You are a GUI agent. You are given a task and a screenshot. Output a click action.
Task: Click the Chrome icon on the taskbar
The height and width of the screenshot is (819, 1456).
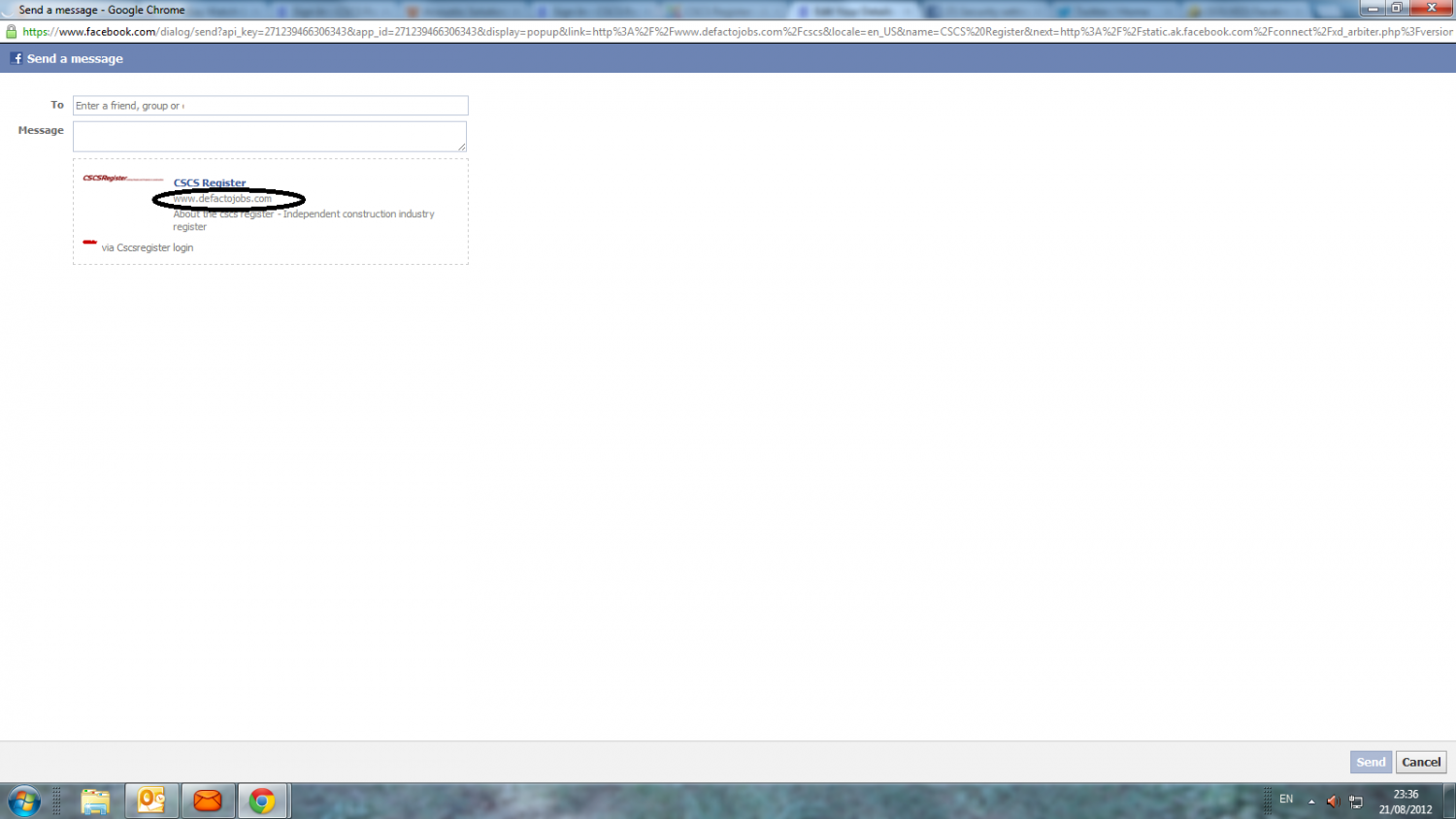(262, 802)
